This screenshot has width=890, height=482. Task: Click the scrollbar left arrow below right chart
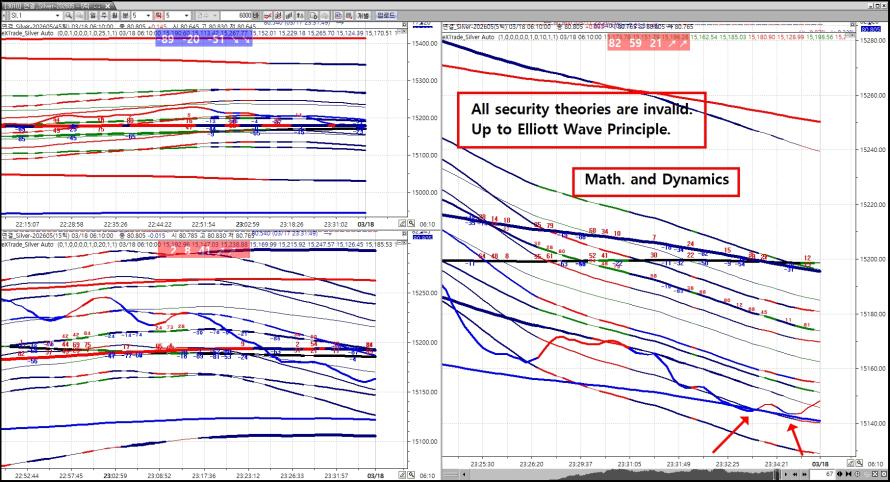point(464,474)
